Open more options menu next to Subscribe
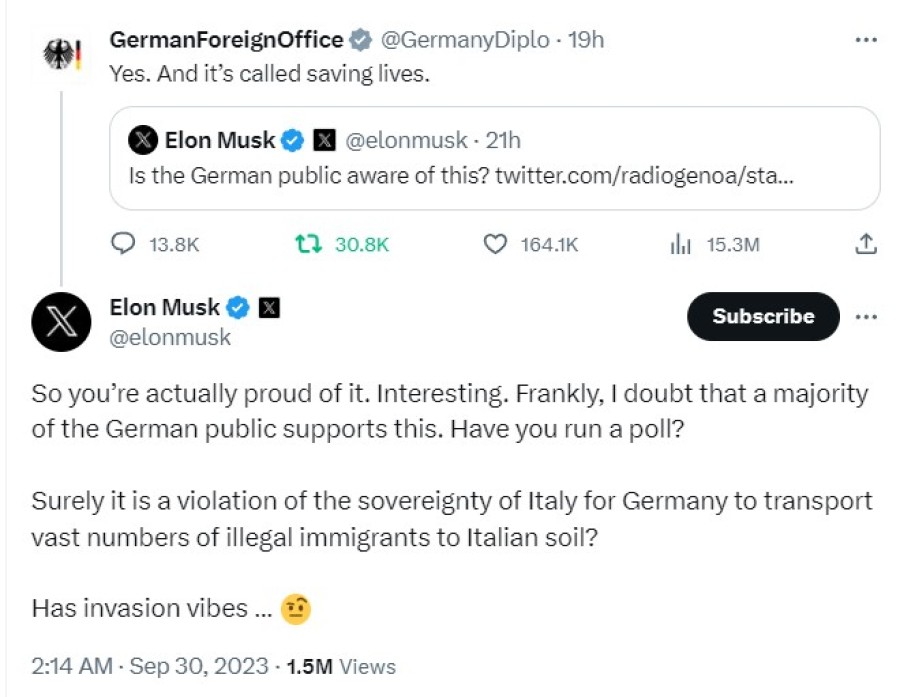The height and width of the screenshot is (697, 900). [x=867, y=317]
